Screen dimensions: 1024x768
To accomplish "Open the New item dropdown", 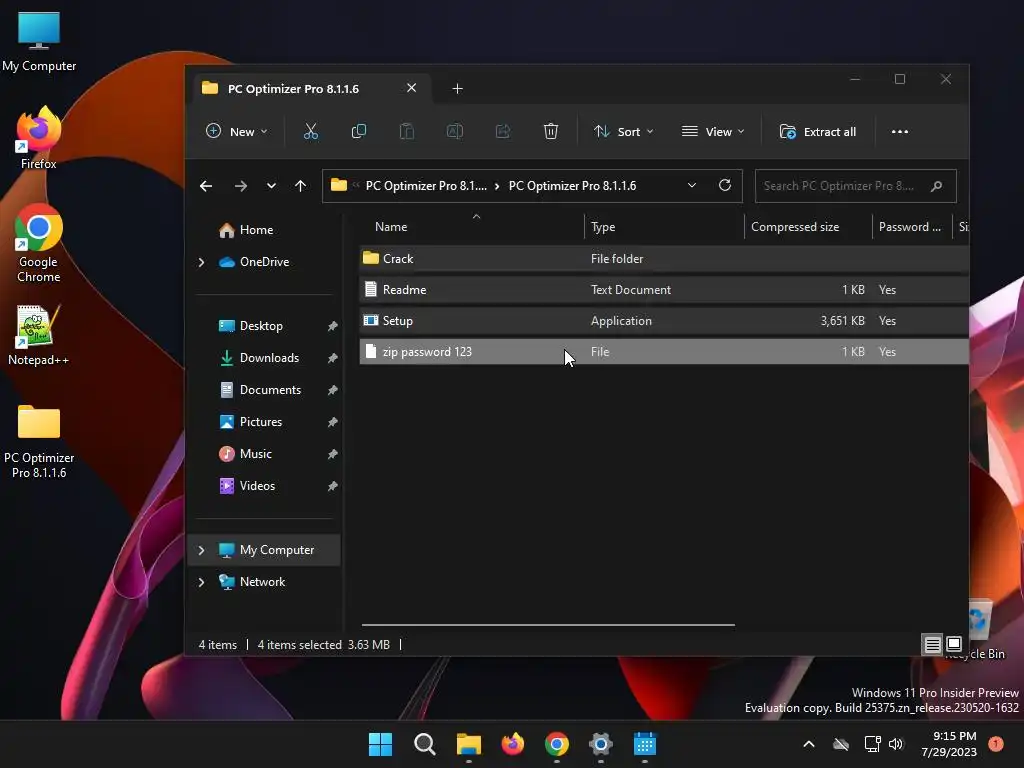I will pos(236,132).
